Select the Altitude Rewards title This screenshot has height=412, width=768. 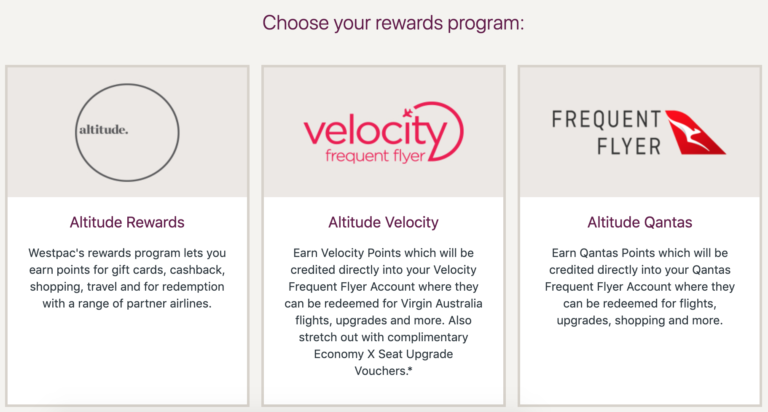coord(127,222)
